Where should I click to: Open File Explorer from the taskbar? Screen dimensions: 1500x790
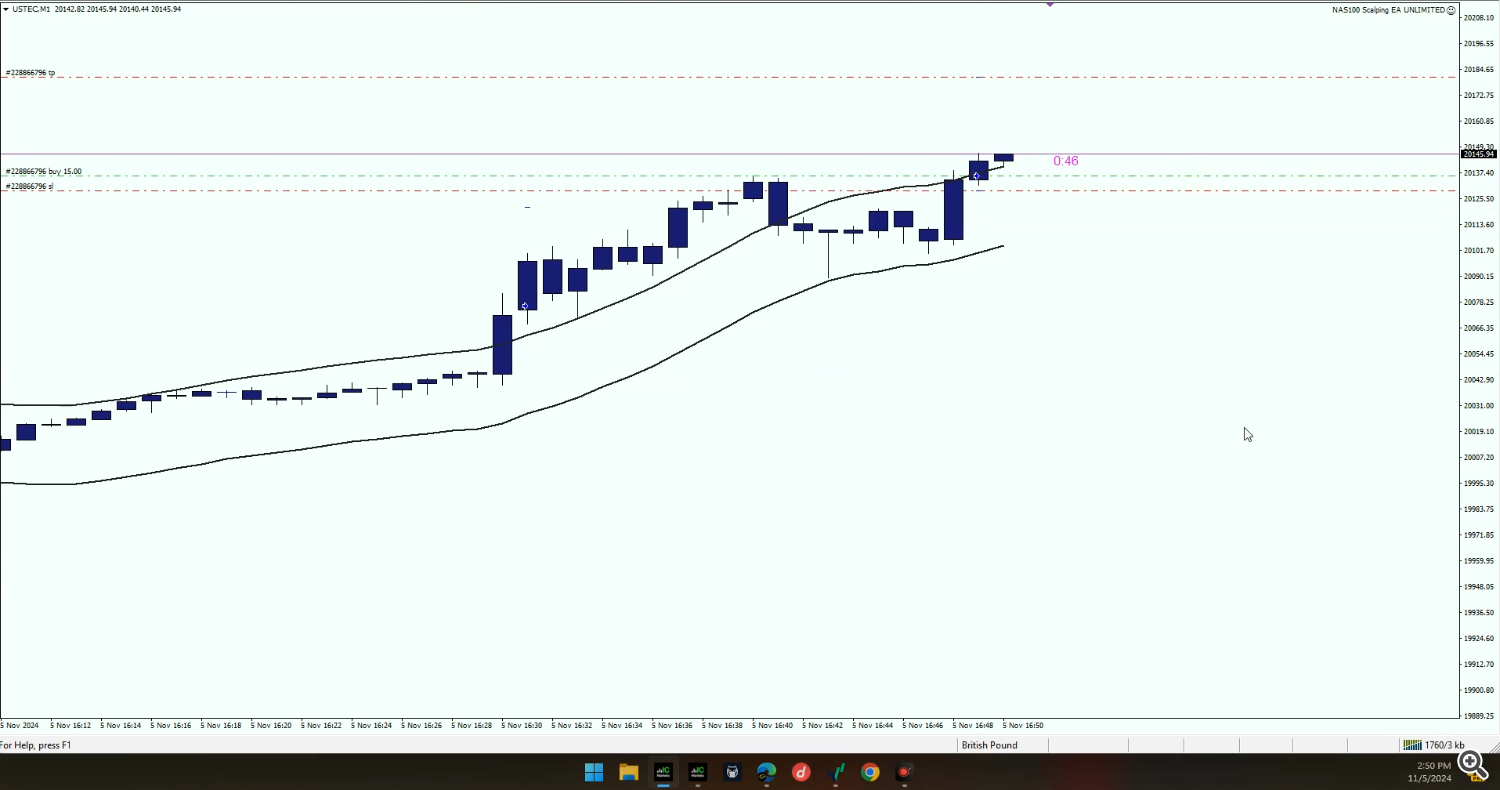(628, 772)
